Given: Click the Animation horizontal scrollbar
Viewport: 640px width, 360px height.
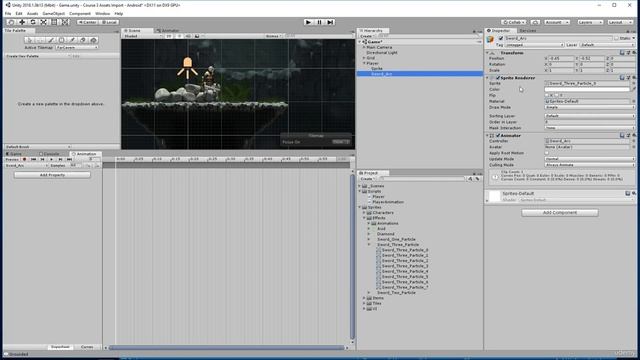Looking at the screenshot, I should click(227, 348).
